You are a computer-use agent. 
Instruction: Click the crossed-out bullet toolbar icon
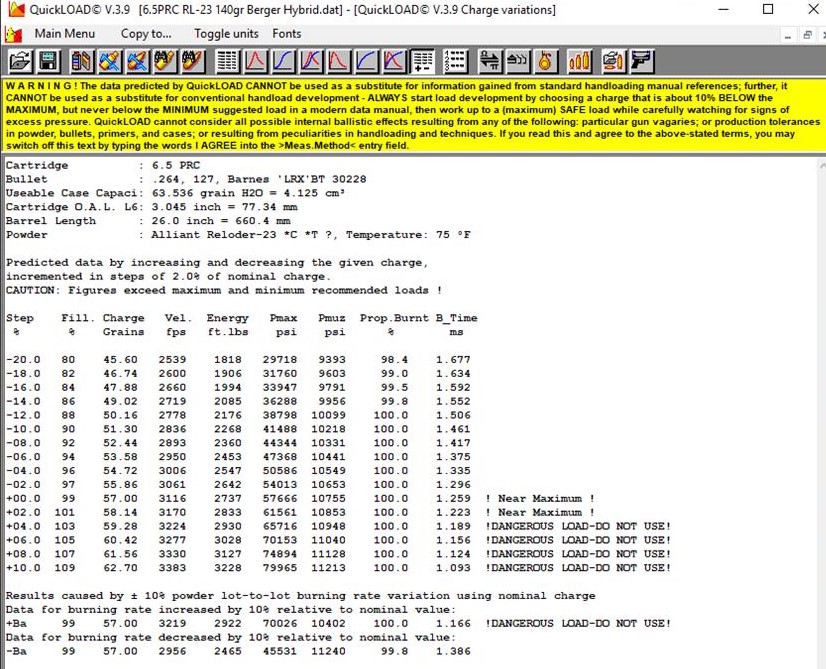point(137,61)
